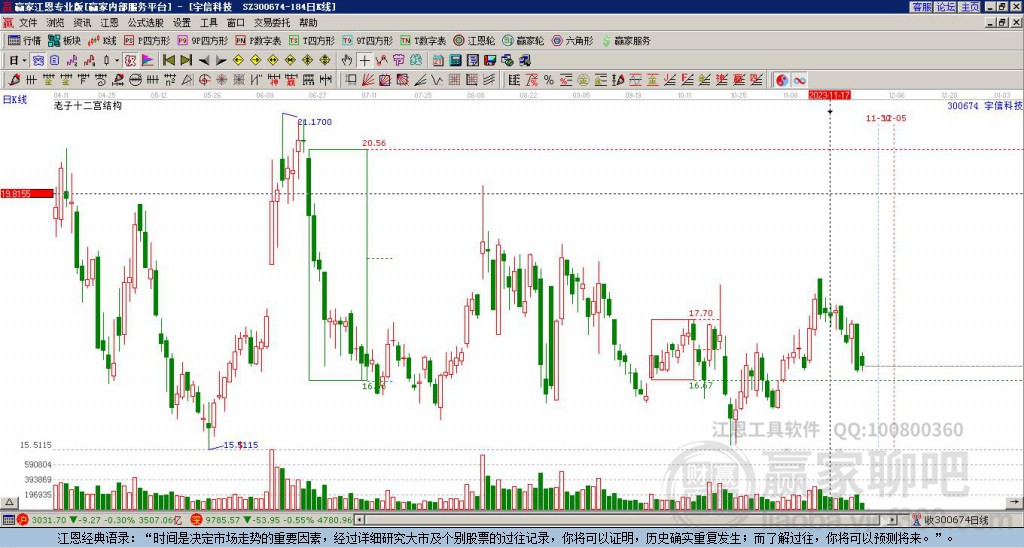The image size is (1024, 548).
Task: Click the black left-pointing arrow icon
Action: (204, 61)
